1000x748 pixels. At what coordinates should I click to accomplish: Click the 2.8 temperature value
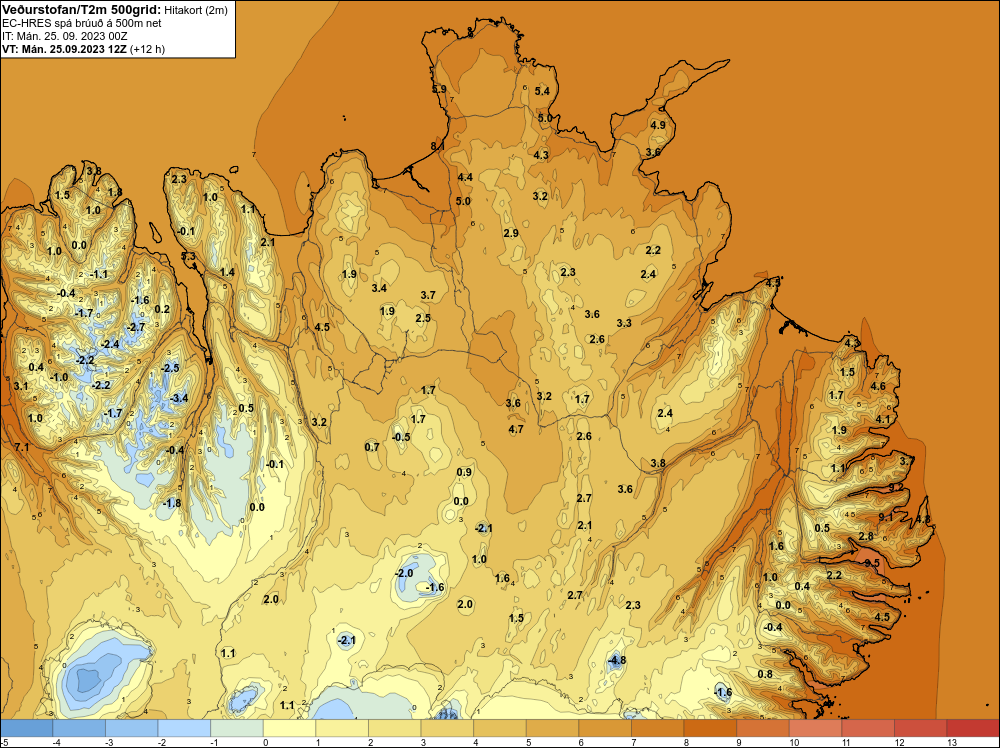(865, 536)
